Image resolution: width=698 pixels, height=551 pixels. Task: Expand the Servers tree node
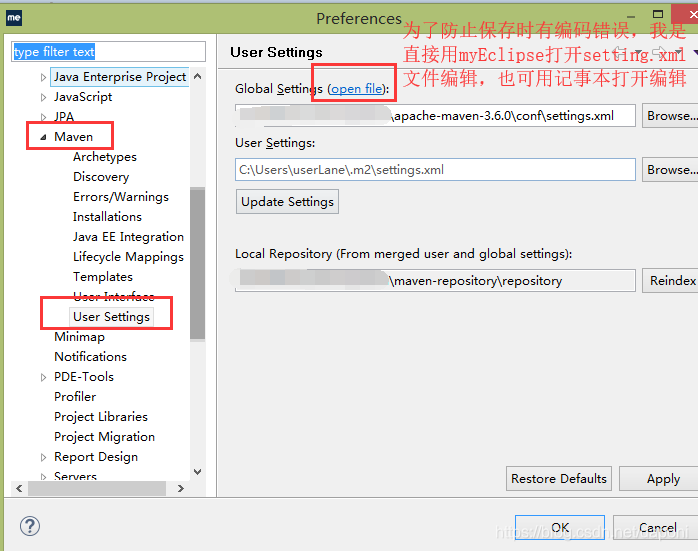43,477
